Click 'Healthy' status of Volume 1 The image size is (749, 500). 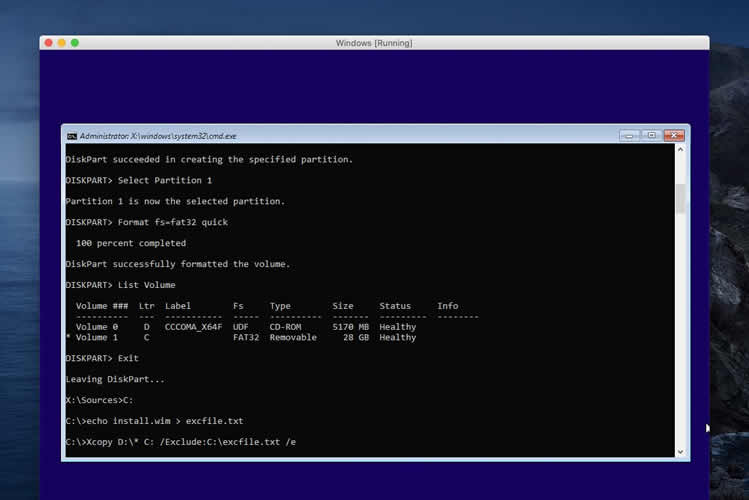pyautogui.click(x=398, y=338)
